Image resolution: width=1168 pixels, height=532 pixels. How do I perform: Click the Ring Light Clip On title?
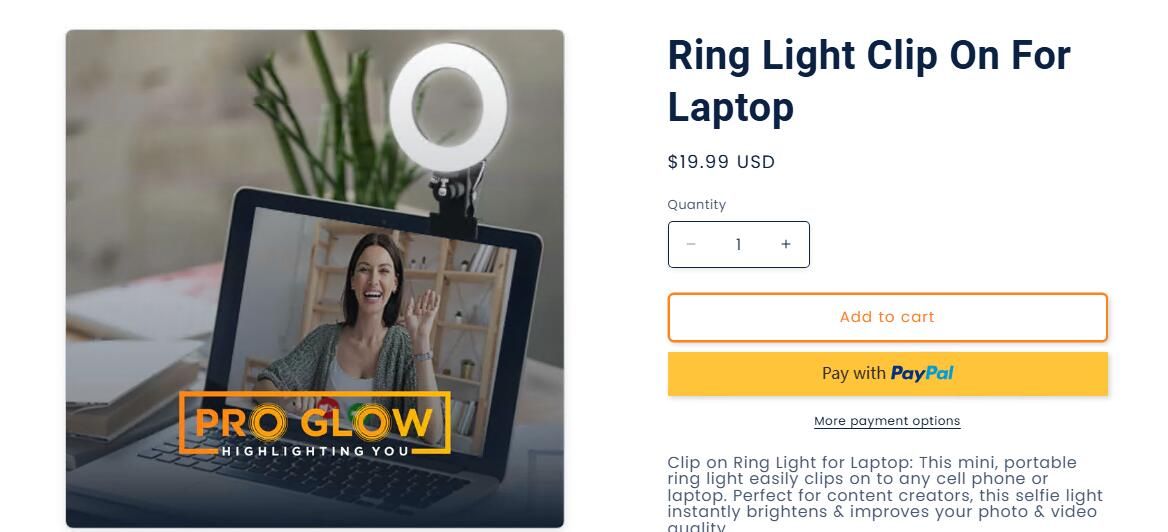coord(869,80)
